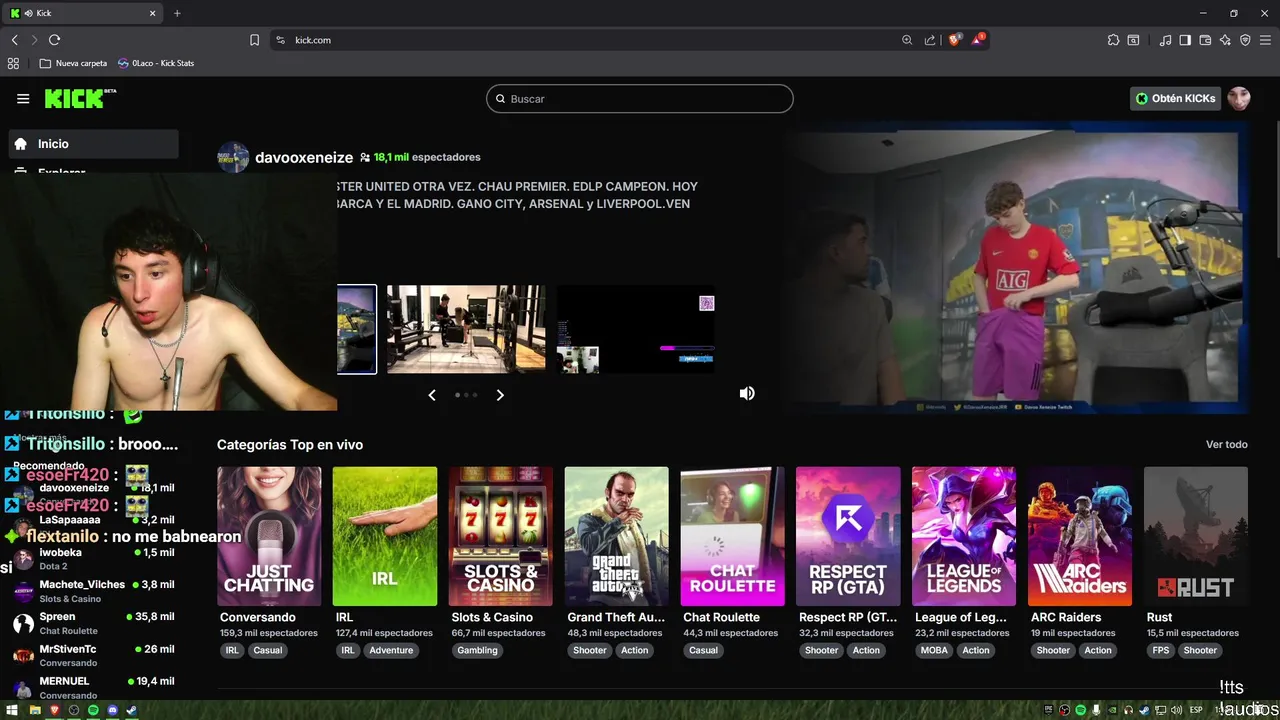1280x720 pixels.
Task: Click the share page icon
Action: [x=930, y=40]
